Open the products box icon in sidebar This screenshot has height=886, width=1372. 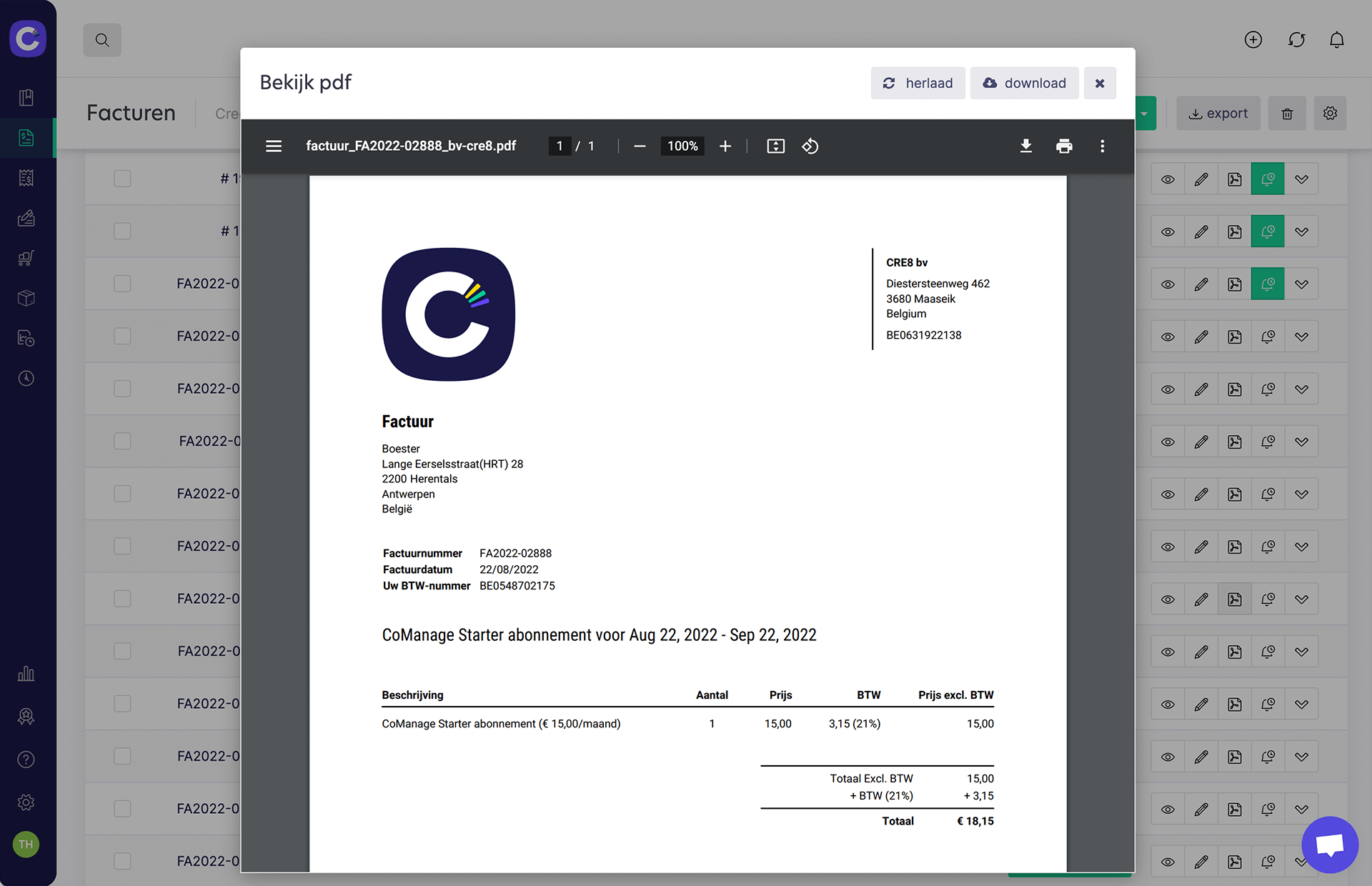pos(26,298)
